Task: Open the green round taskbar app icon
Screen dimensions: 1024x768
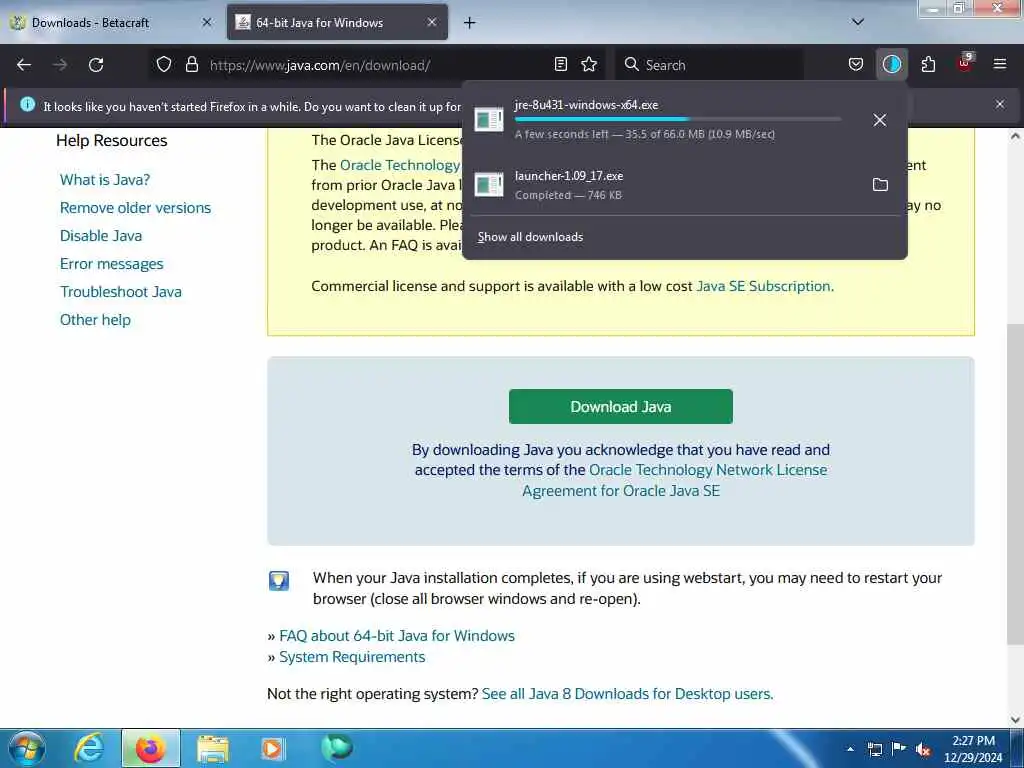Action: click(336, 747)
